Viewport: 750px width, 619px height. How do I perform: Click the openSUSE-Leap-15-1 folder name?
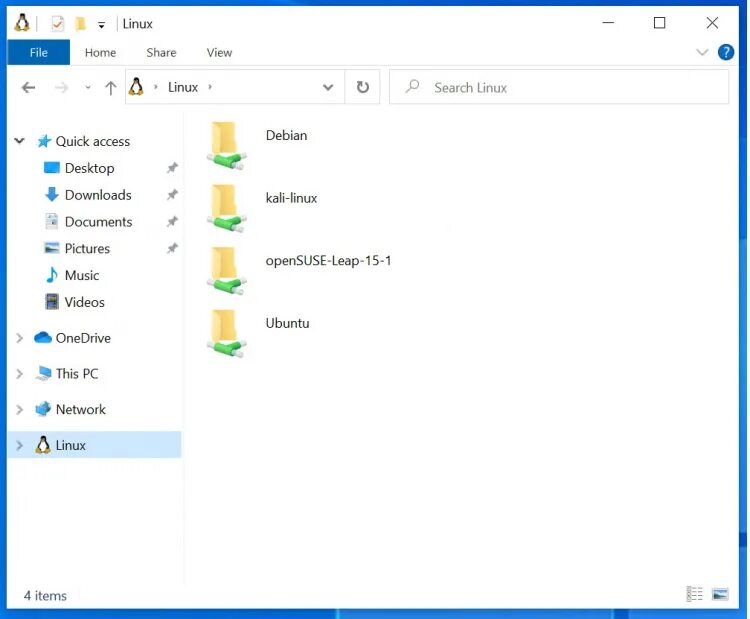coord(329,261)
